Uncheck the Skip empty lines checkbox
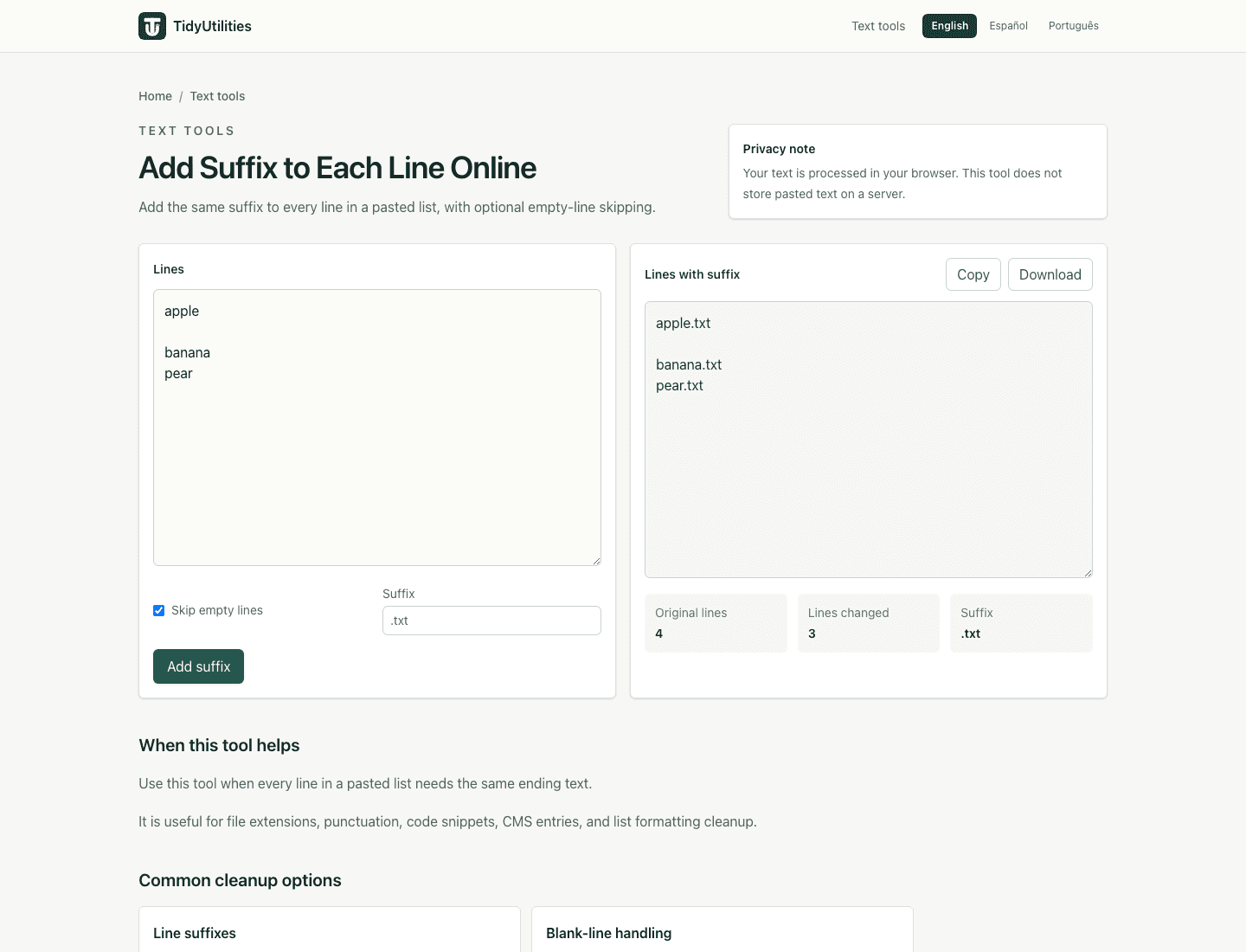The height and width of the screenshot is (952, 1246). [x=159, y=610]
